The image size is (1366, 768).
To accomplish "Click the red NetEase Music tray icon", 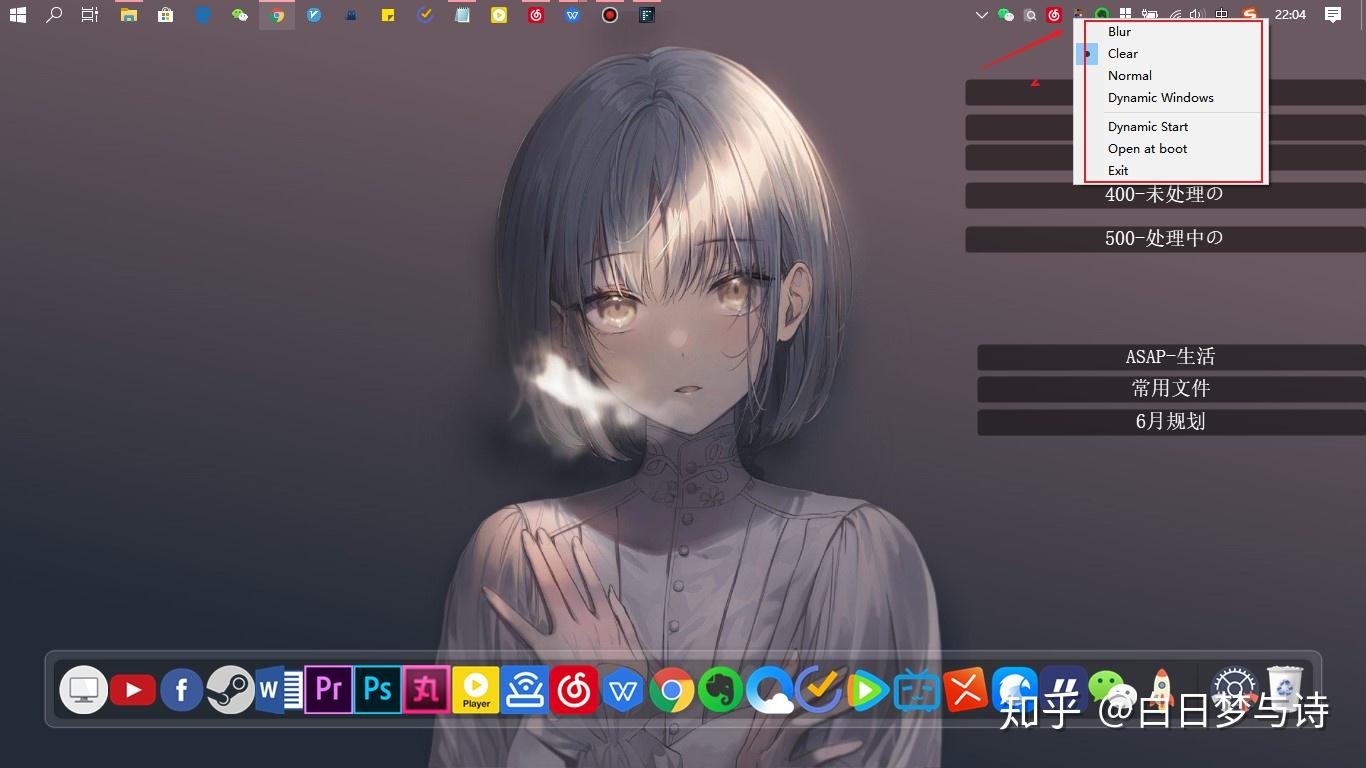I will pos(1054,15).
